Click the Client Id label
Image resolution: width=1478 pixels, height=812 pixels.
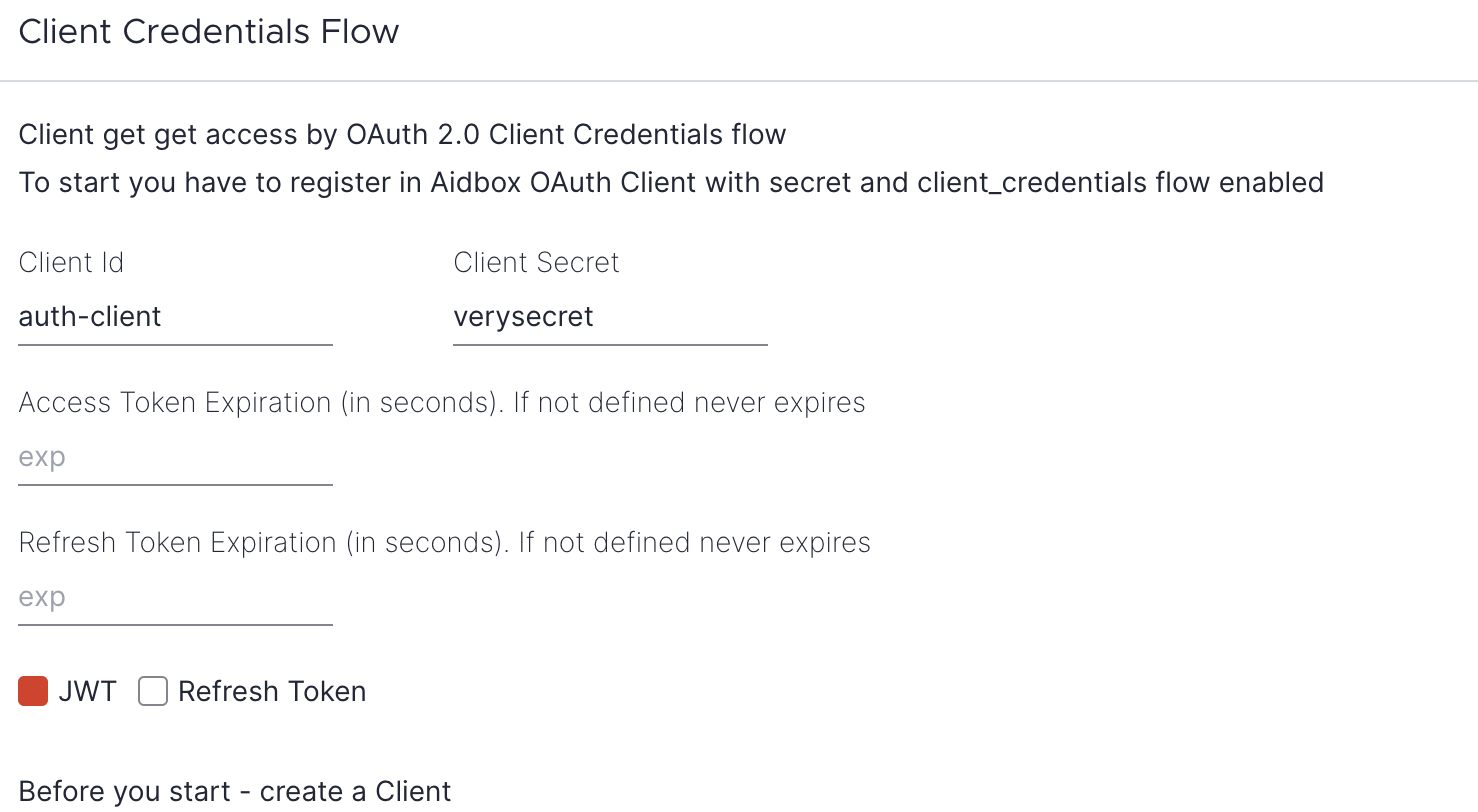[x=71, y=262]
